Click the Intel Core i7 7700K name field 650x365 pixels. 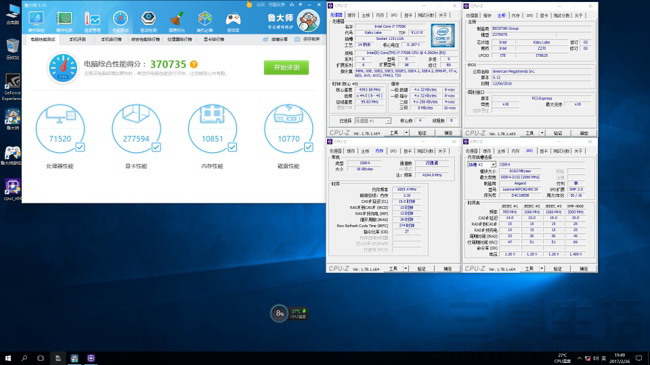point(390,27)
